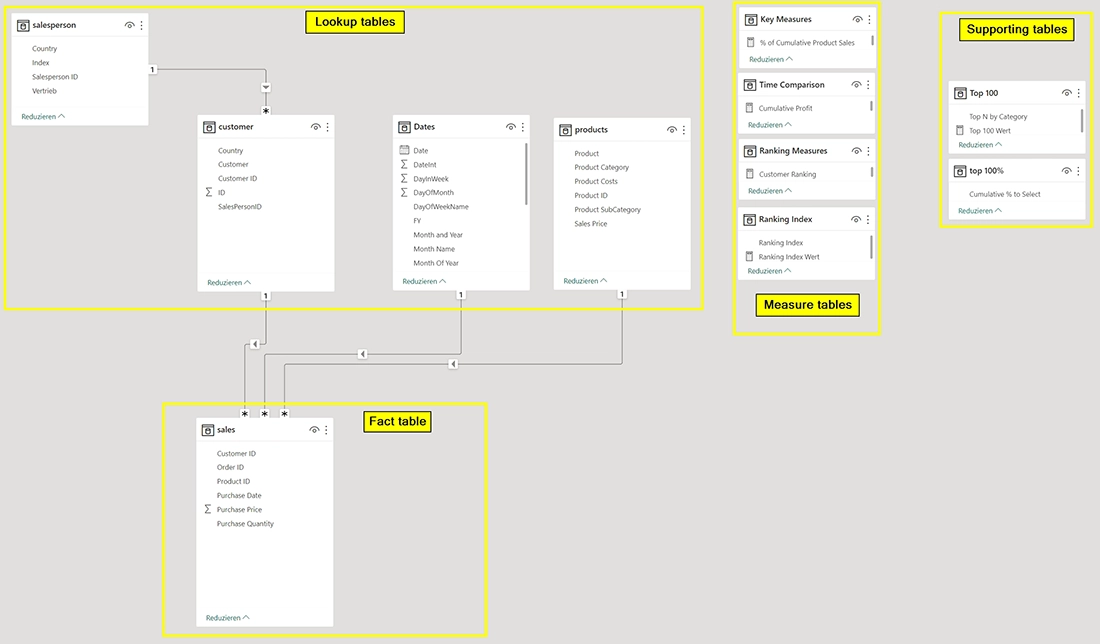The width and height of the screenshot is (1100, 644).
Task: Click the products to sales filter direction arrow
Action: point(453,364)
